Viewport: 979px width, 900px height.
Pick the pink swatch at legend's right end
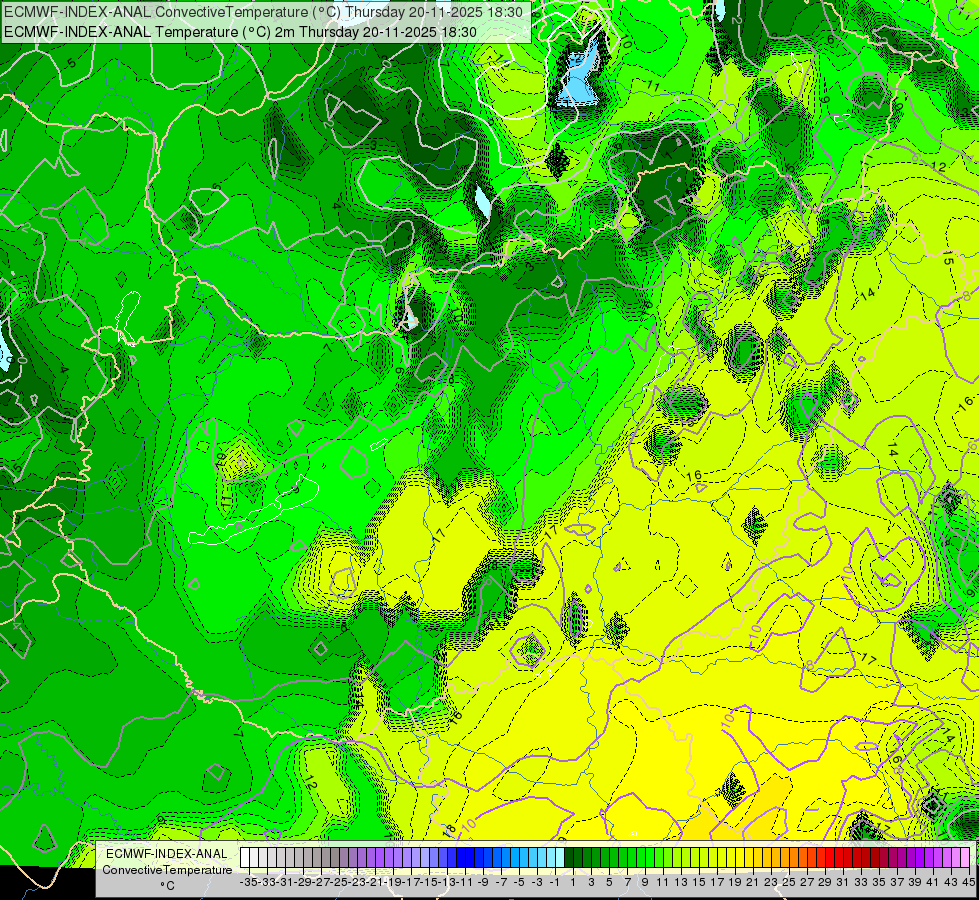tap(965, 858)
